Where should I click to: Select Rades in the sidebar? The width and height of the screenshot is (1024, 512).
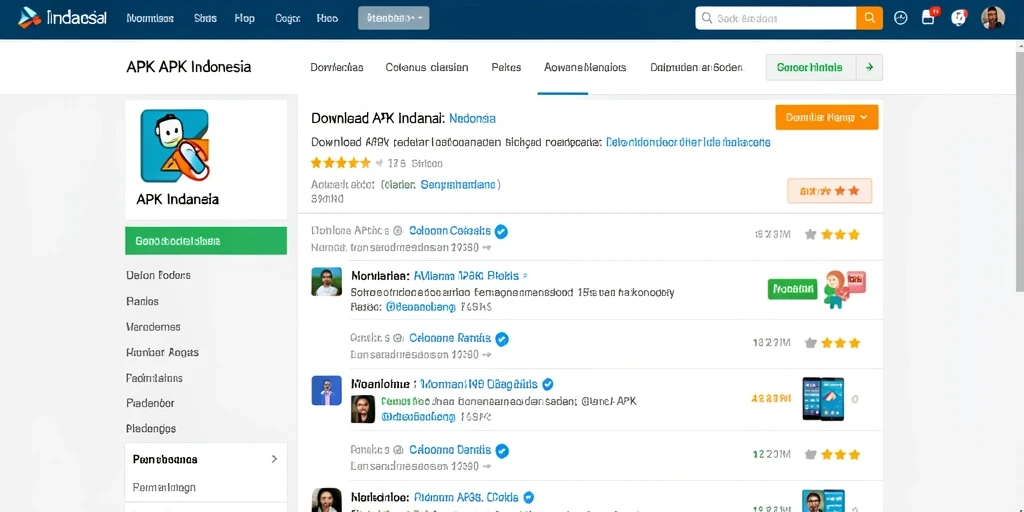point(142,301)
